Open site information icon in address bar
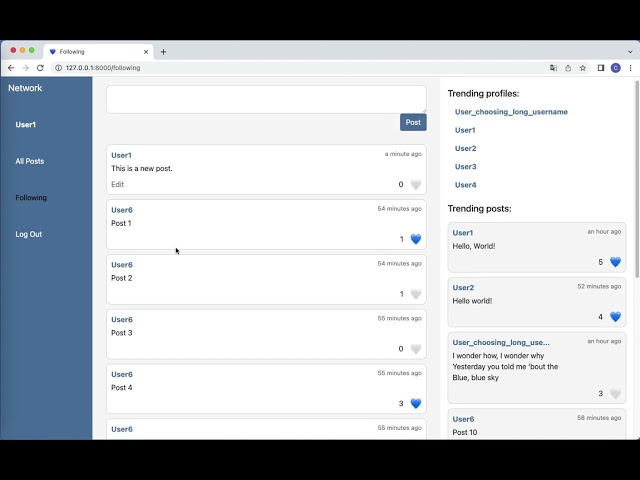Viewport: 640px width, 480px height. (x=58, y=68)
